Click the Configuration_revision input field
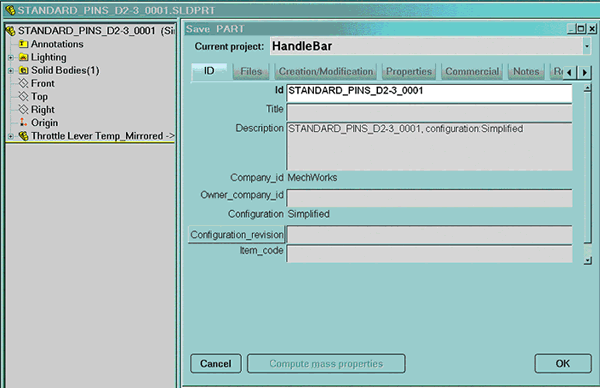The image size is (600, 388). 429,235
